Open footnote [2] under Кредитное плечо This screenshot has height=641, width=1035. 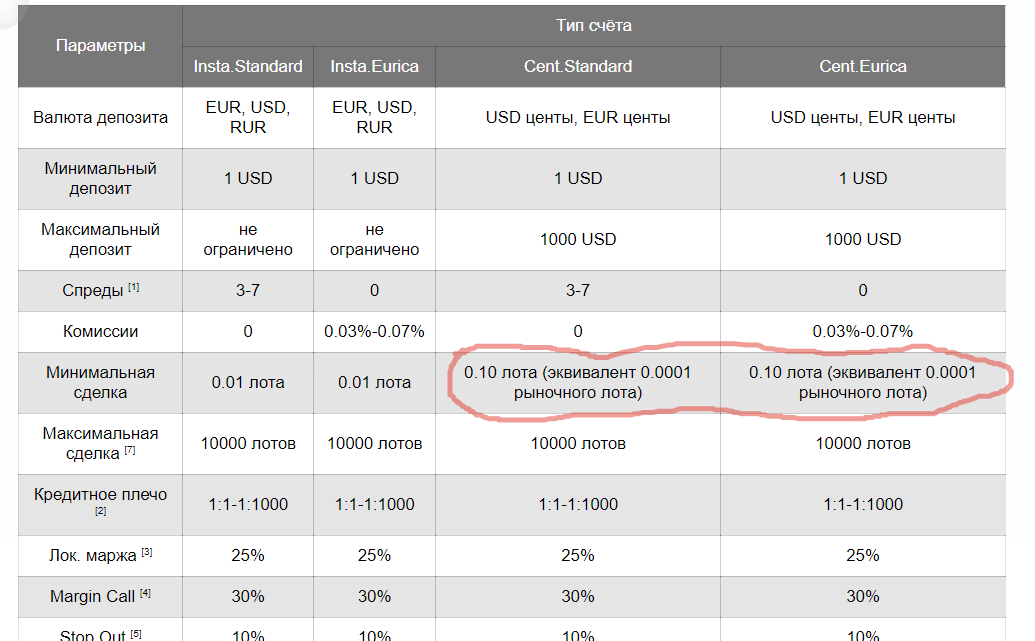point(100,511)
